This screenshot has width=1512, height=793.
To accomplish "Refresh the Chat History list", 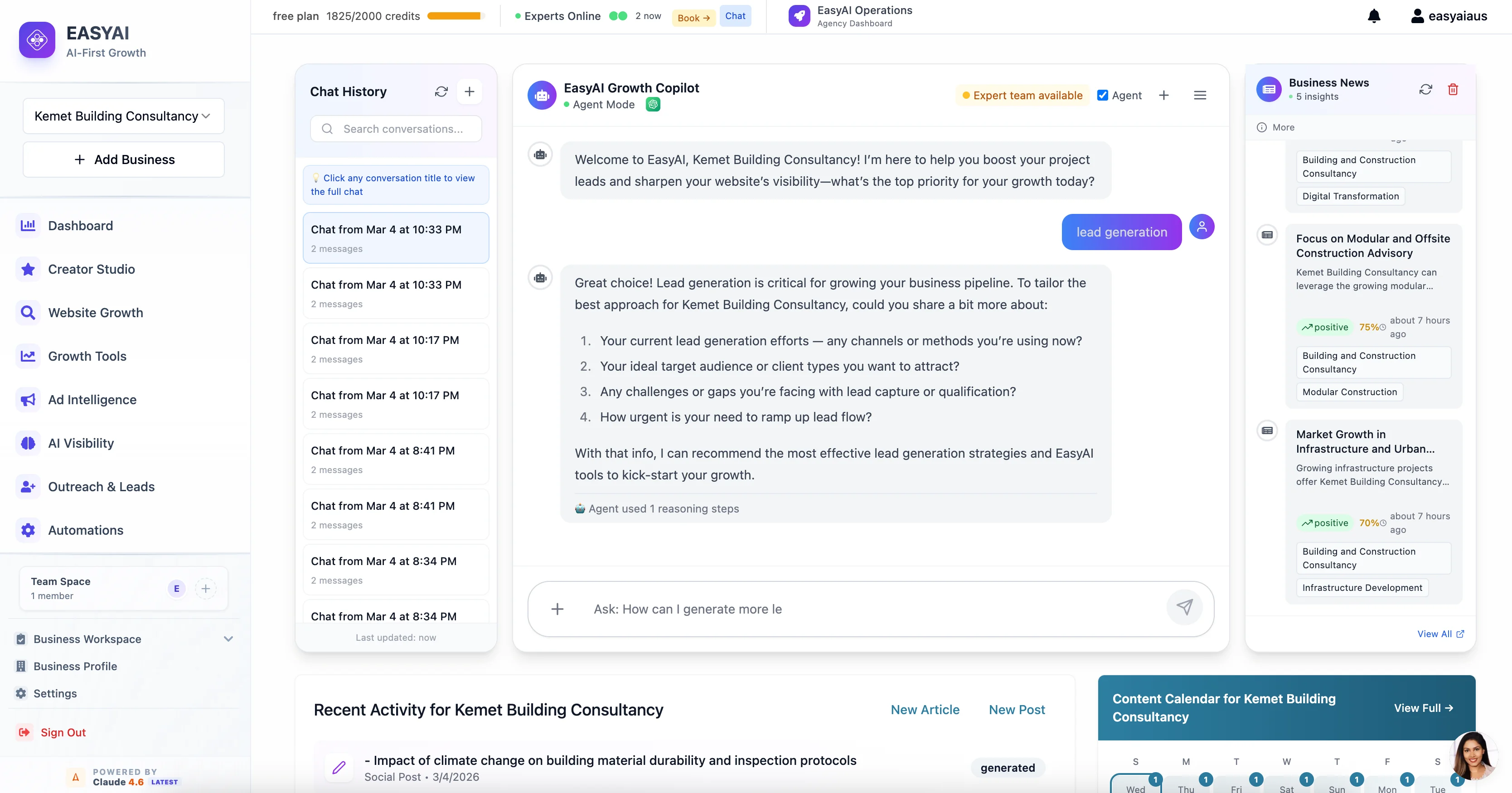I will click(441, 92).
